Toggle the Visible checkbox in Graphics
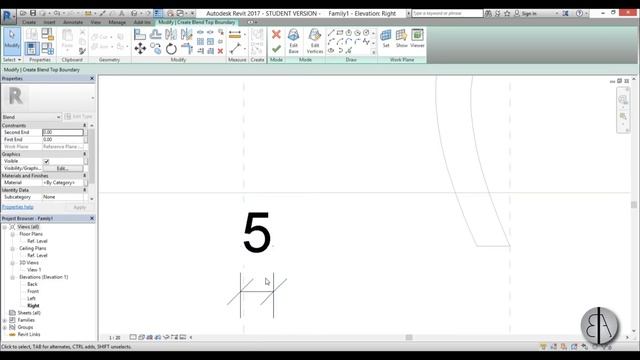The height and width of the screenshot is (360, 640). pyautogui.click(x=46, y=161)
